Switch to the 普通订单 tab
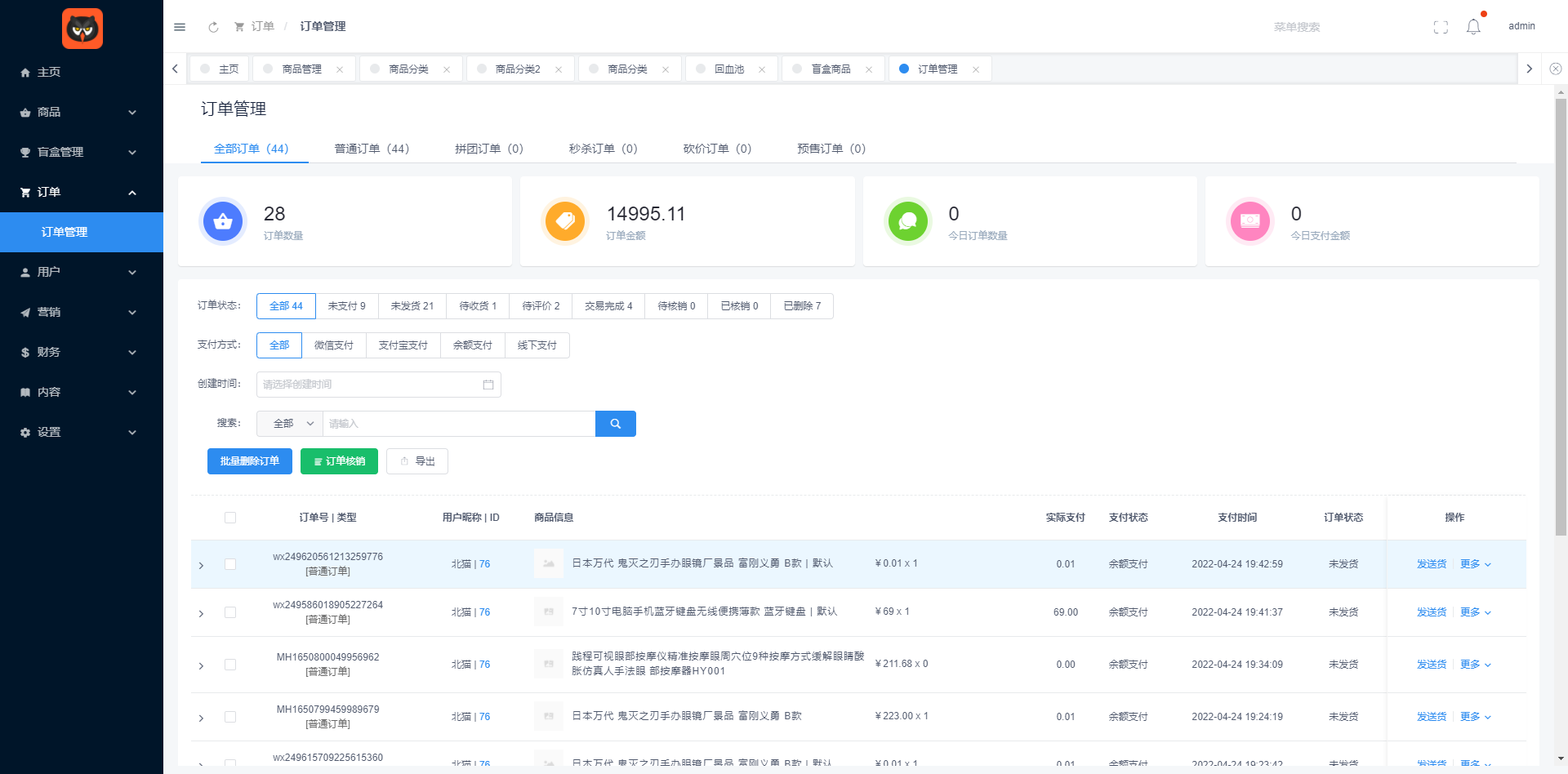This screenshot has width=1568, height=774. click(x=372, y=149)
